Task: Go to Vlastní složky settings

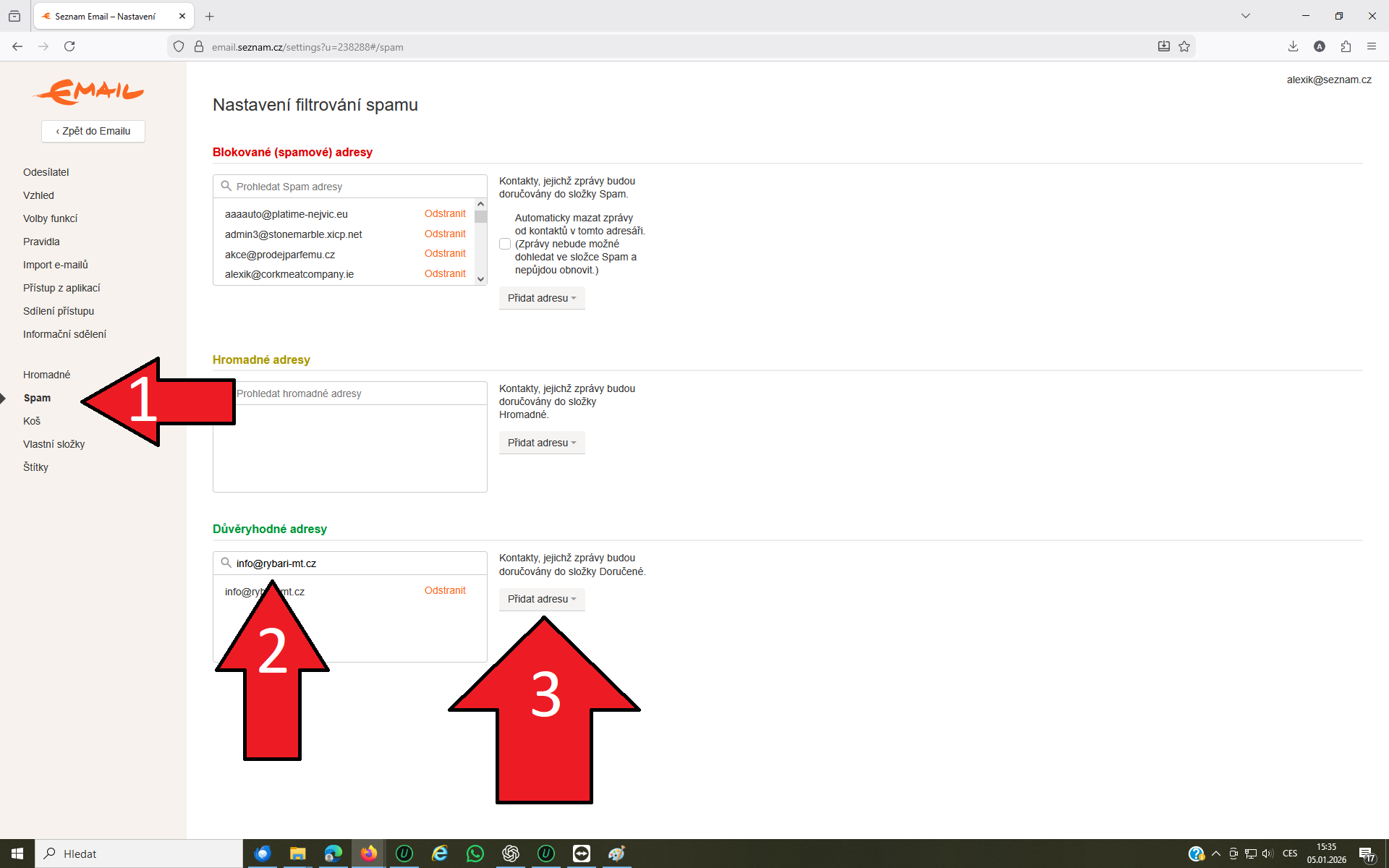Action: 54,444
